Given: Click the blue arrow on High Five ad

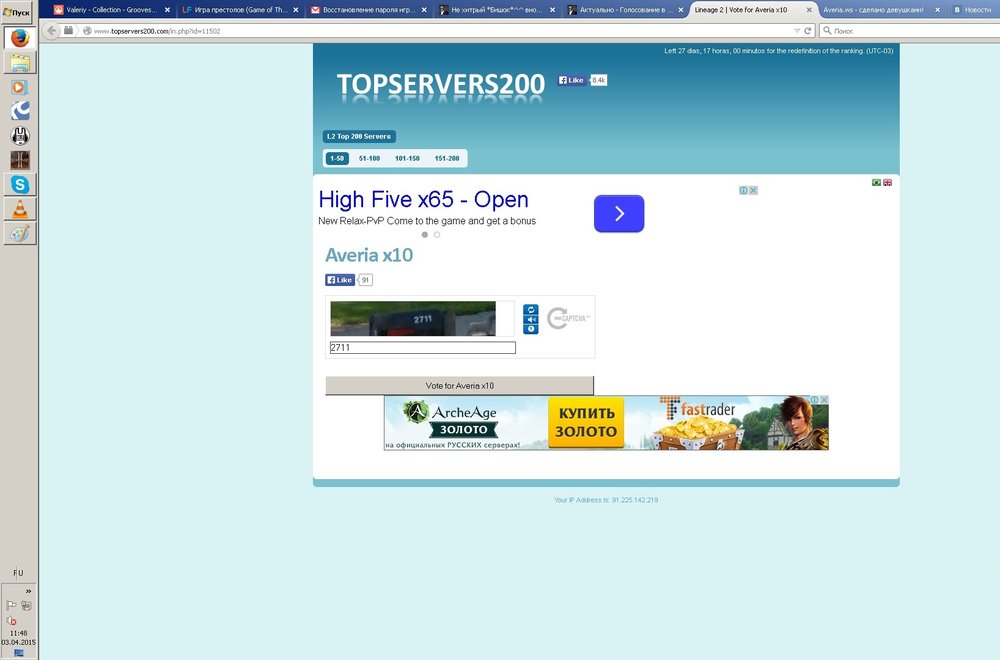Looking at the screenshot, I should click(619, 213).
